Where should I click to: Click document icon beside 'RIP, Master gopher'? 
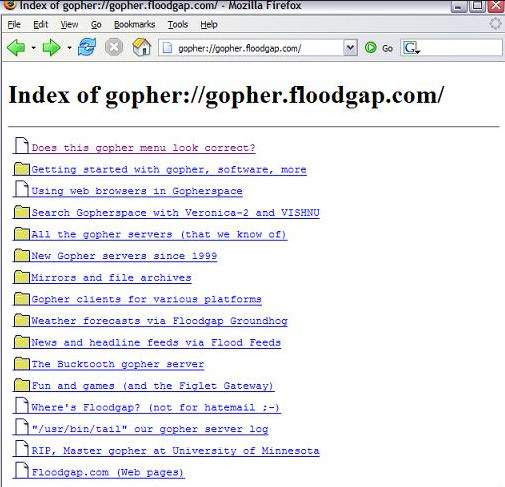point(22,449)
